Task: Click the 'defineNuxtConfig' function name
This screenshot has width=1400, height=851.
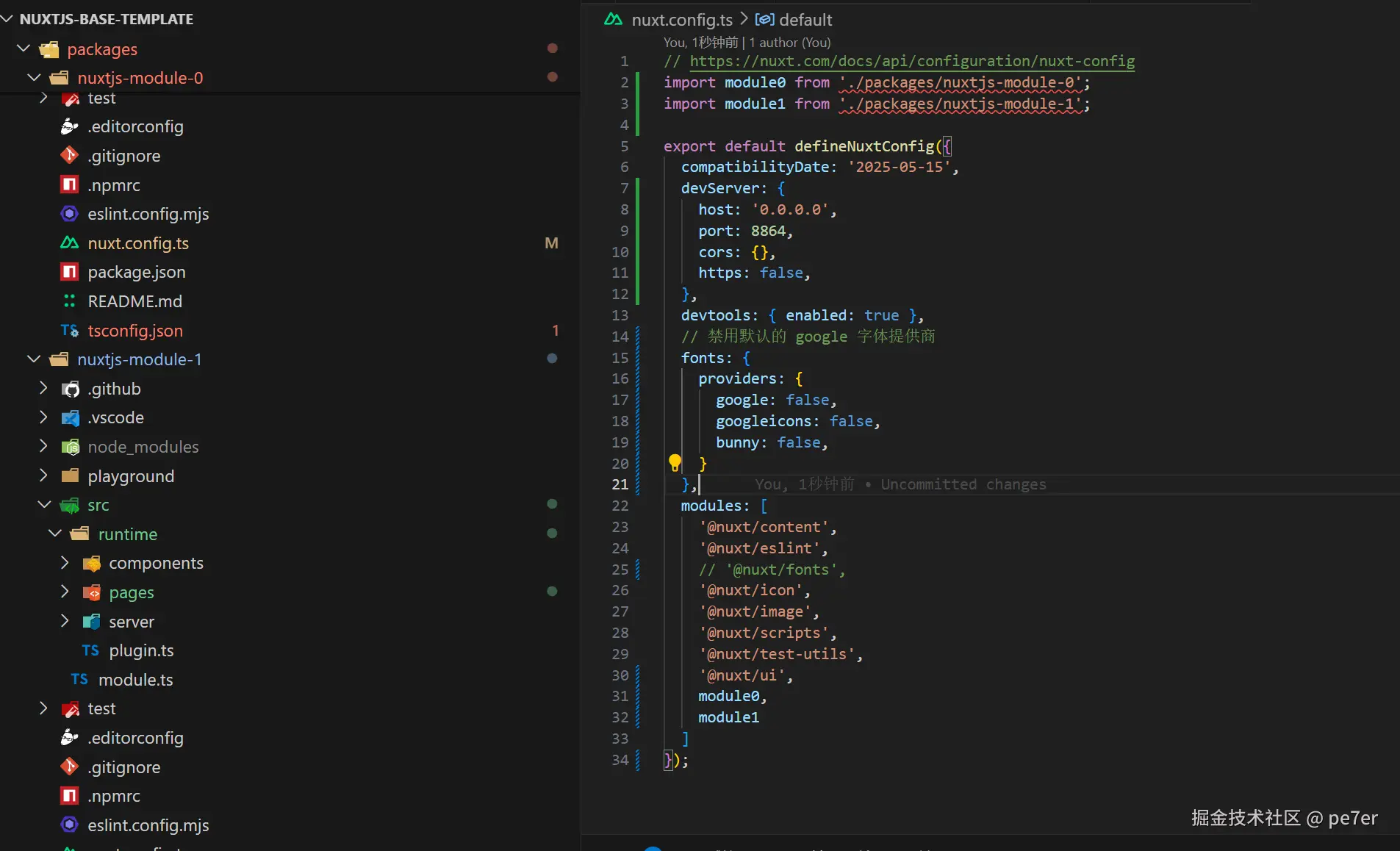Action: point(864,146)
